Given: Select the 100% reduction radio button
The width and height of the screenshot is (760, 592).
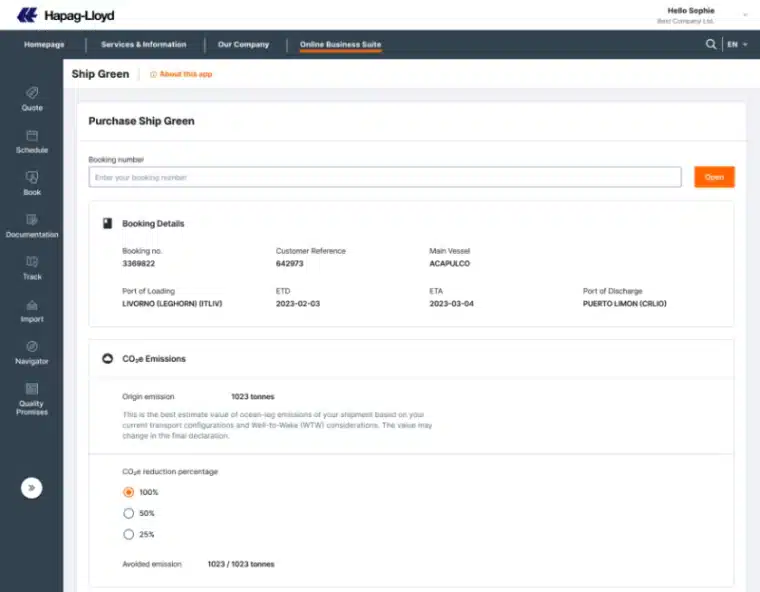Looking at the screenshot, I should (128, 492).
